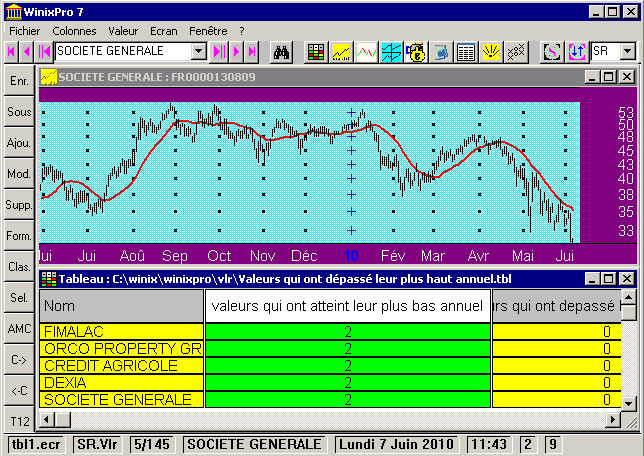Go to the last security using the magenta end-arrow
The height and width of the screenshot is (456, 644).
point(252,52)
